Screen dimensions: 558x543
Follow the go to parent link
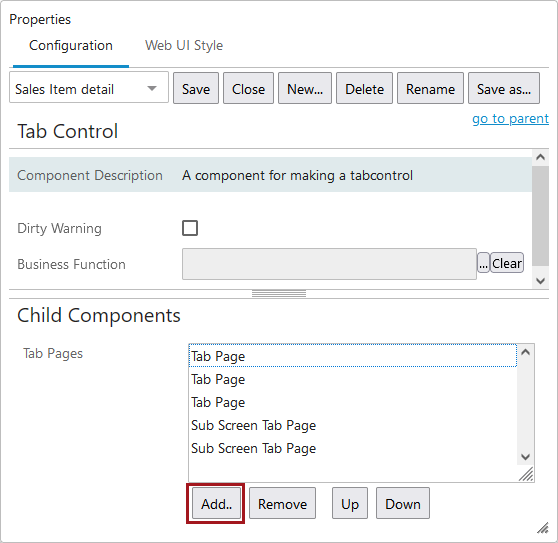click(510, 118)
